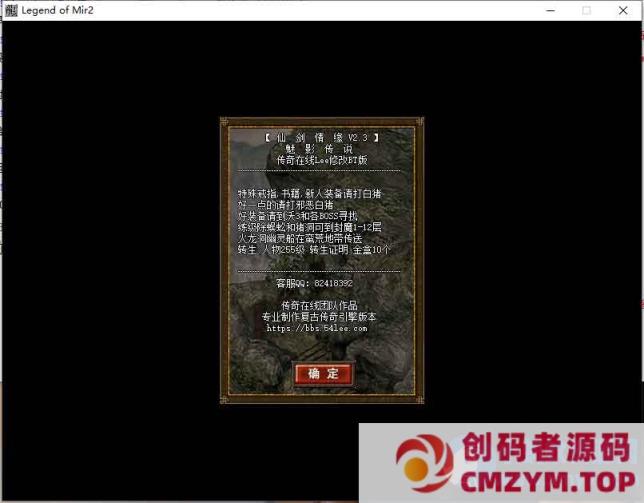Select the line about 幽灵船在蛮荒地带传送
The width and height of the screenshot is (644, 503).
click(x=300, y=238)
